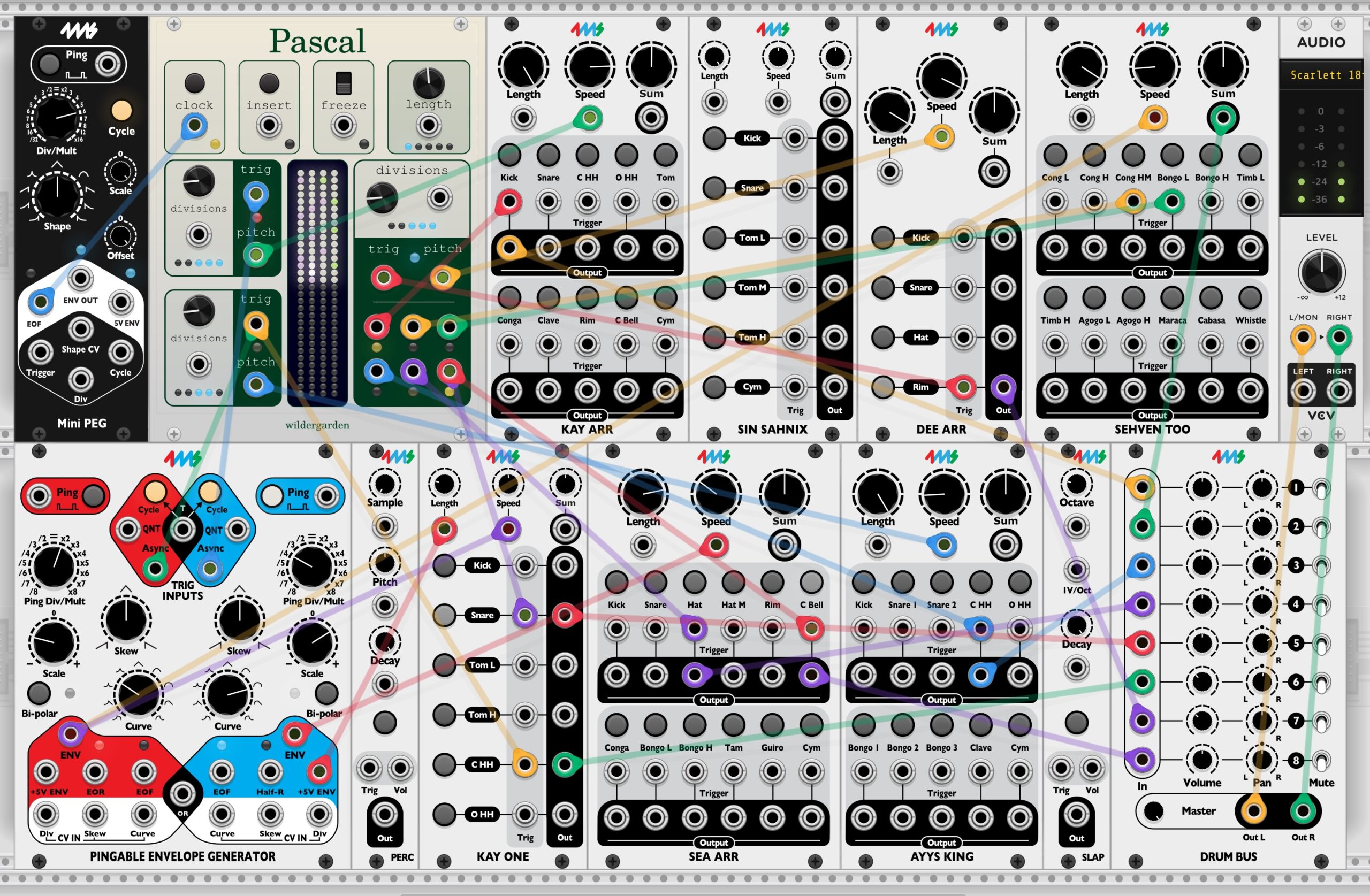Click the AYYS KING C HH output jack
The image size is (1370, 896).
coord(980,675)
